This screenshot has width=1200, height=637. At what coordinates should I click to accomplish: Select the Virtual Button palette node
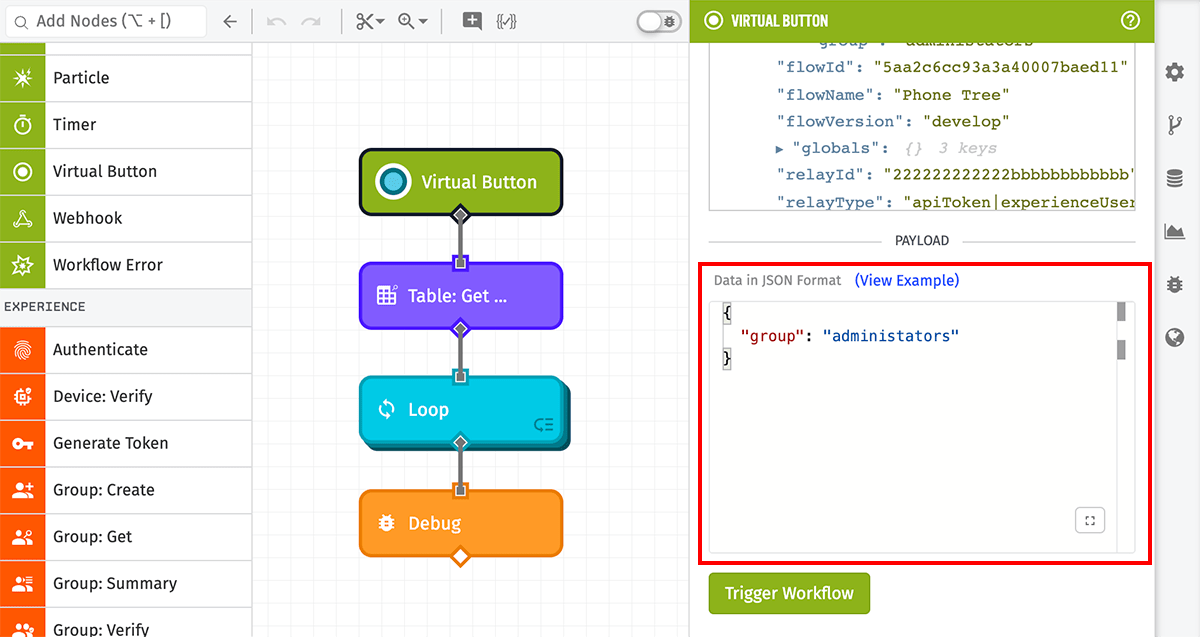[x=125, y=172]
